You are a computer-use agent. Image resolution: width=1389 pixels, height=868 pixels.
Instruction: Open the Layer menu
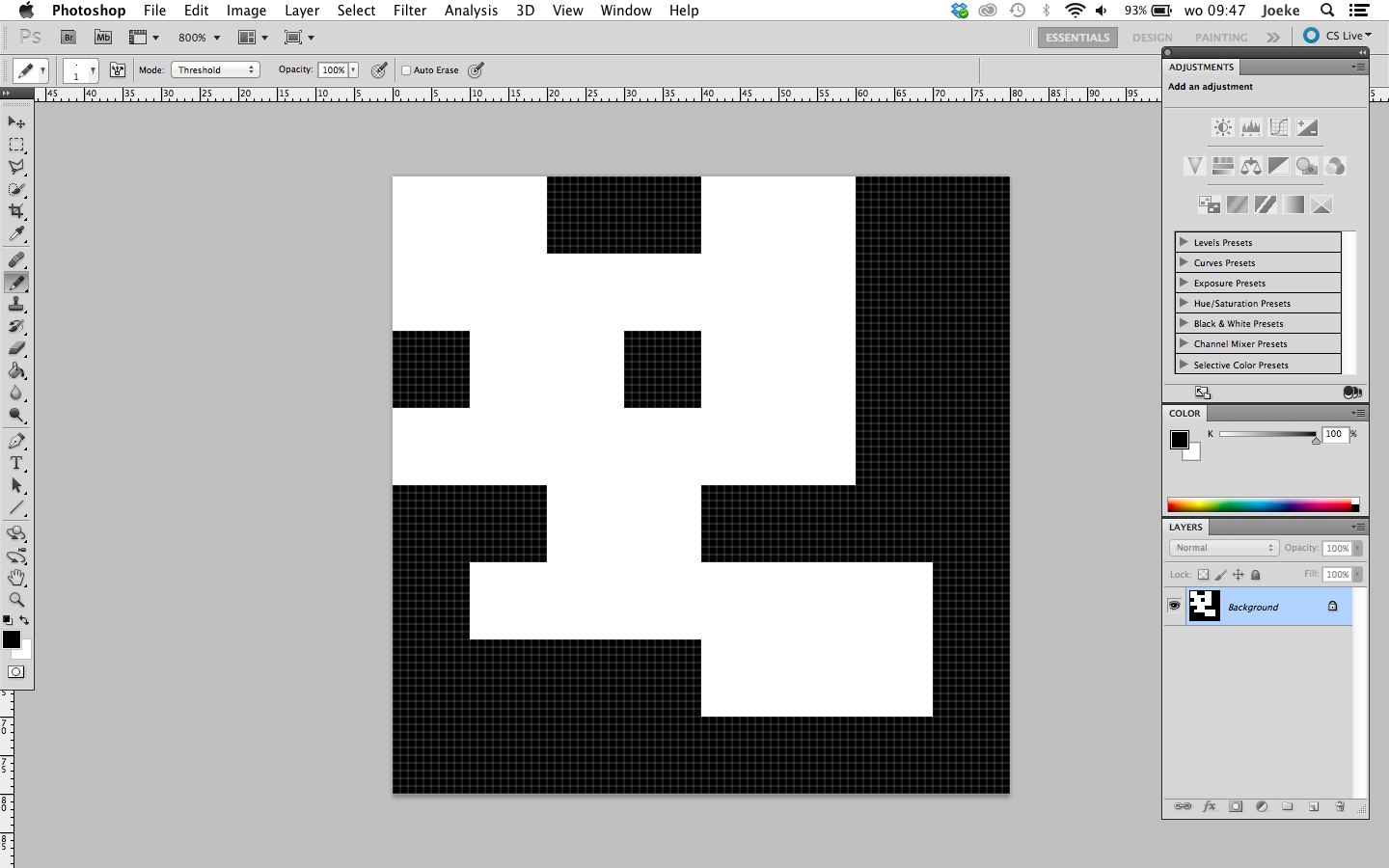(302, 11)
